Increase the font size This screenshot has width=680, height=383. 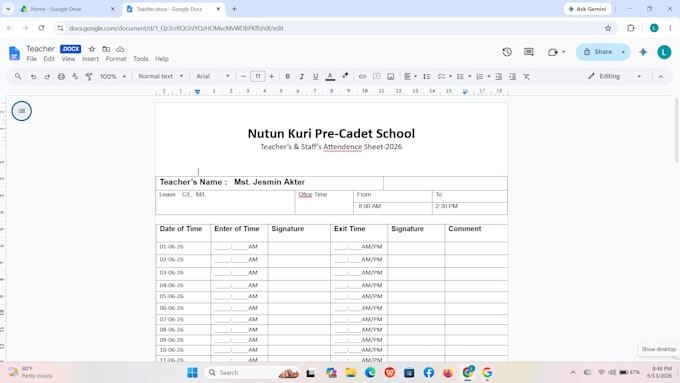coord(271,76)
